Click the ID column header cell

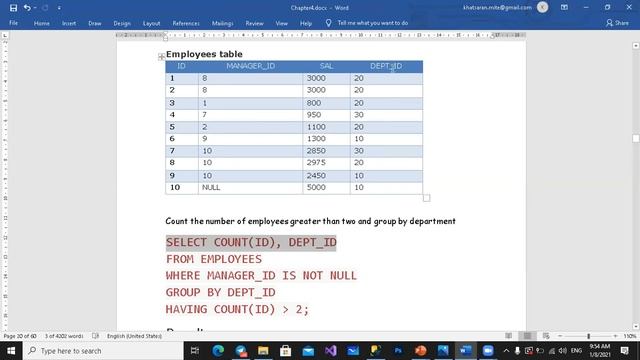[x=182, y=66]
